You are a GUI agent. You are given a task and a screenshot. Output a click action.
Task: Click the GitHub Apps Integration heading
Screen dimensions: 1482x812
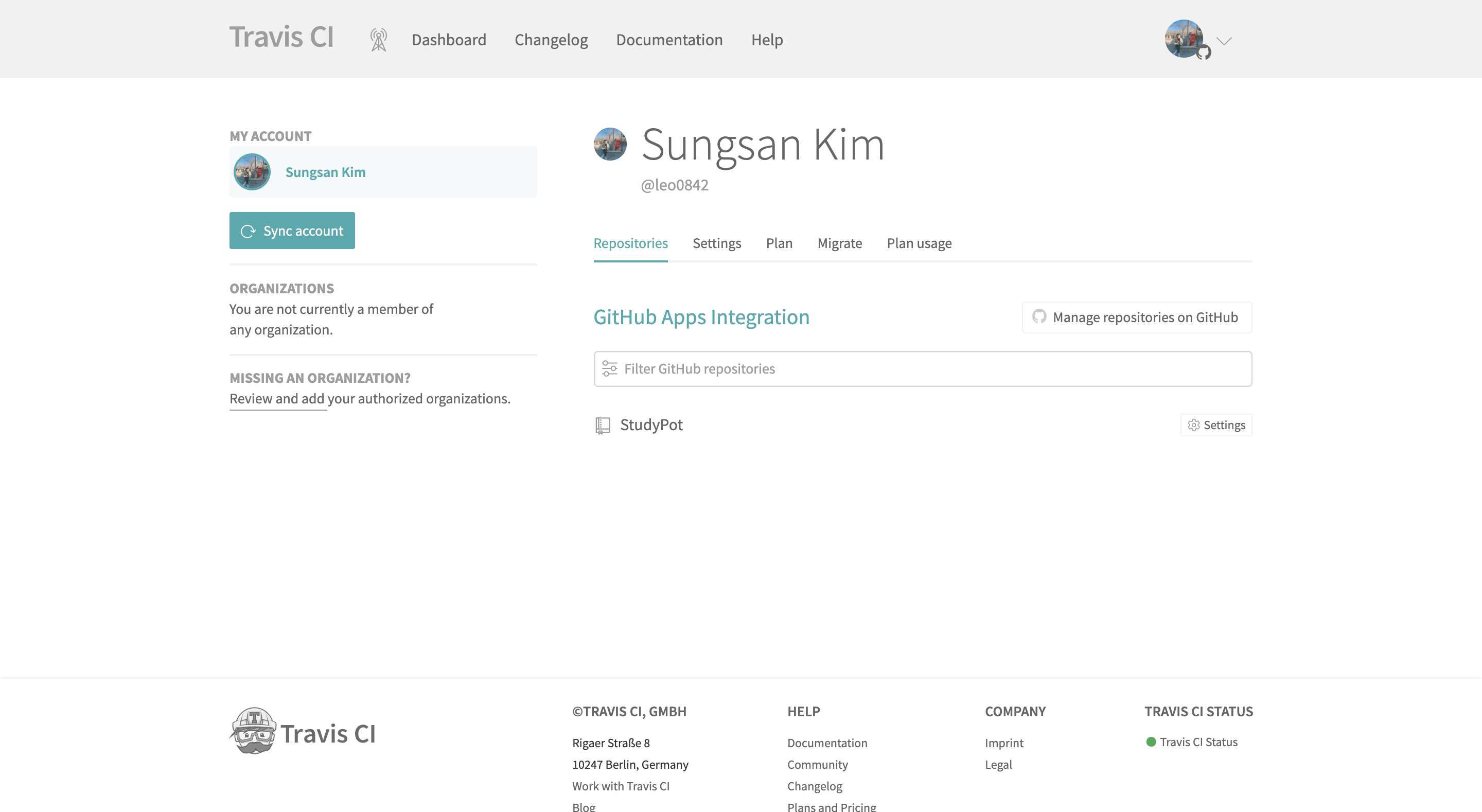coord(701,317)
